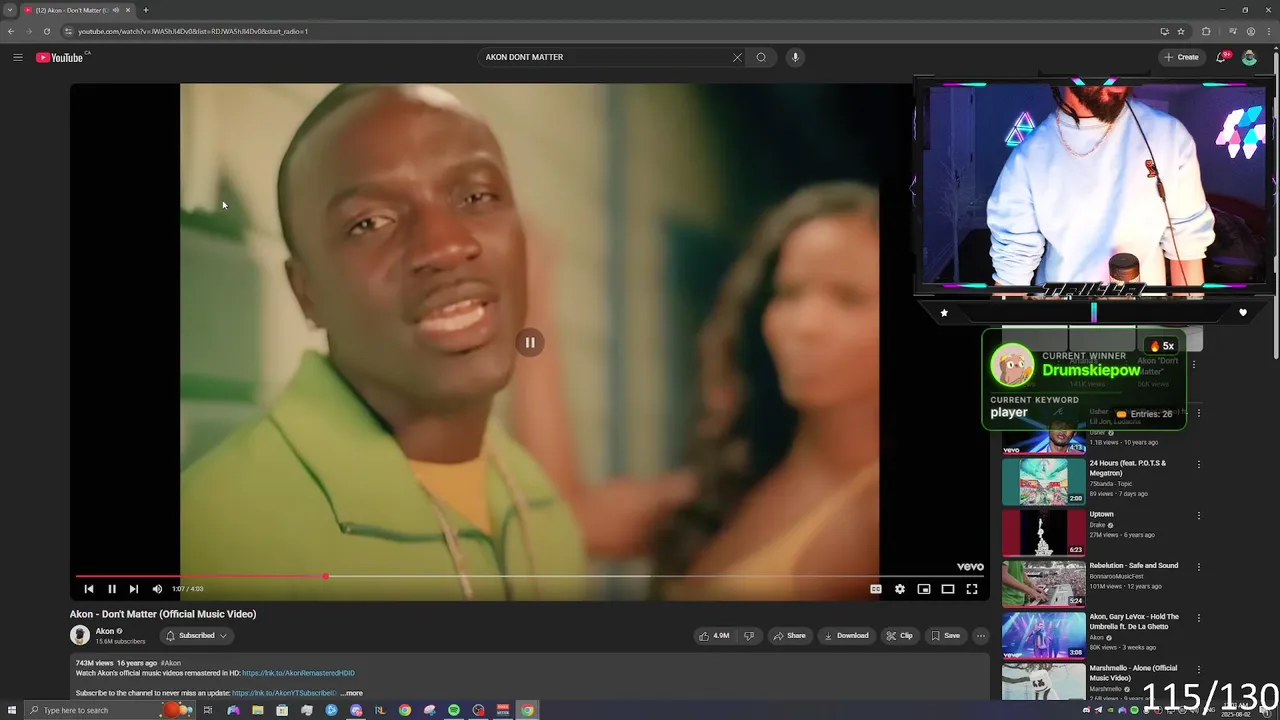Open Spotify from the taskbar

454,710
